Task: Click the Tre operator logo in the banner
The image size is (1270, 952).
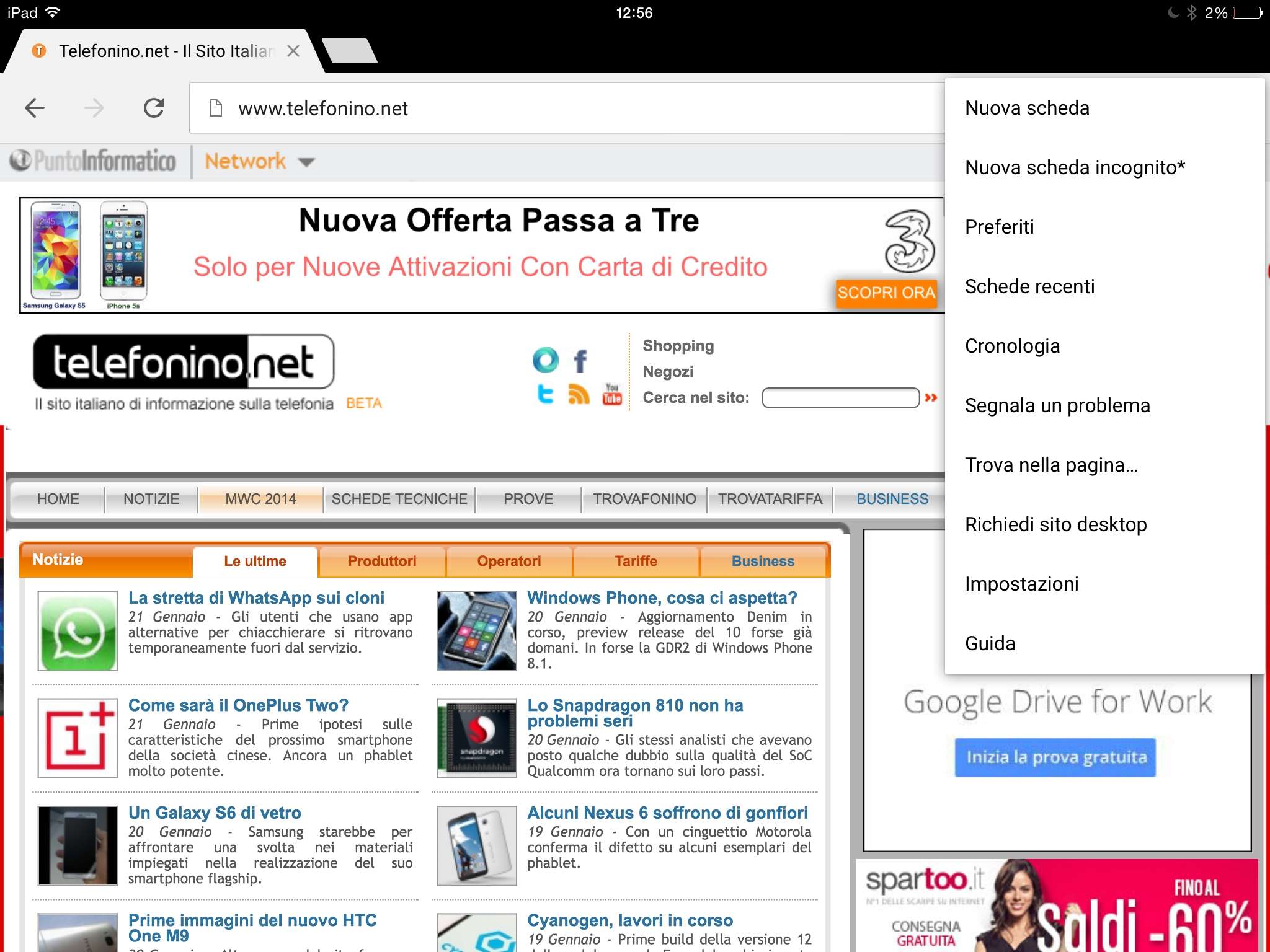Action: (x=909, y=242)
